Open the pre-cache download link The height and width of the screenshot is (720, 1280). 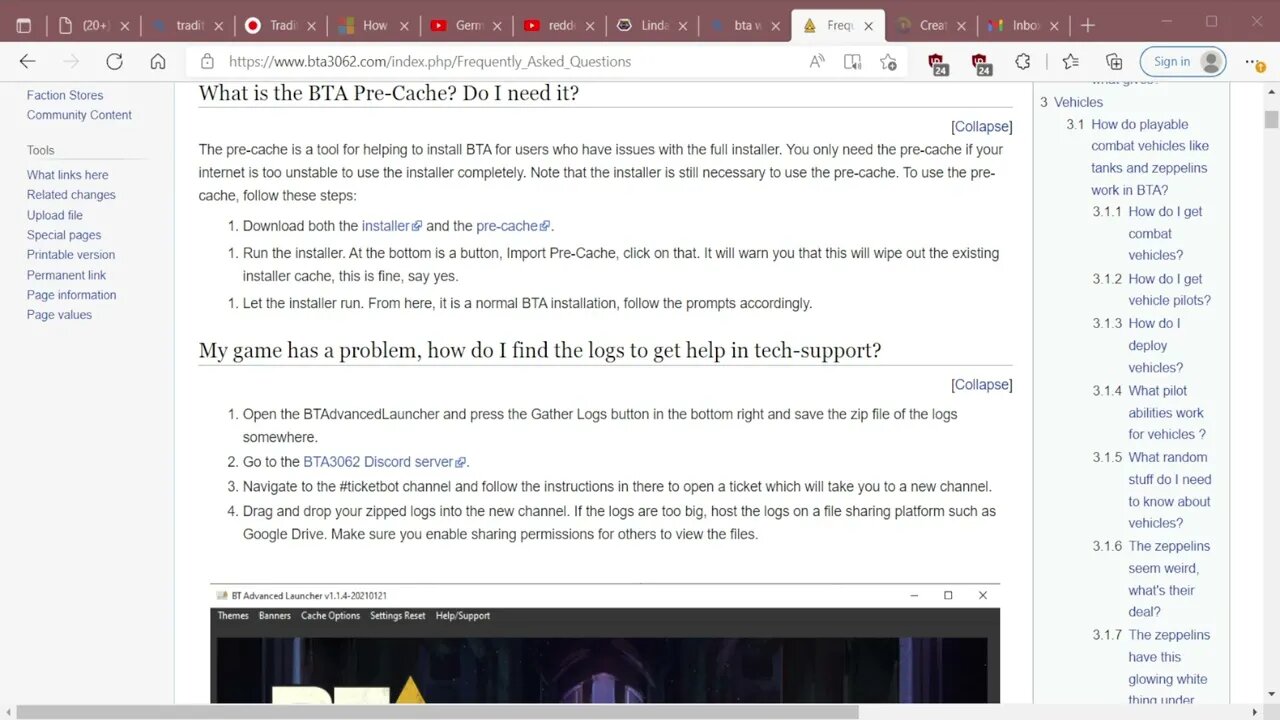512,226
